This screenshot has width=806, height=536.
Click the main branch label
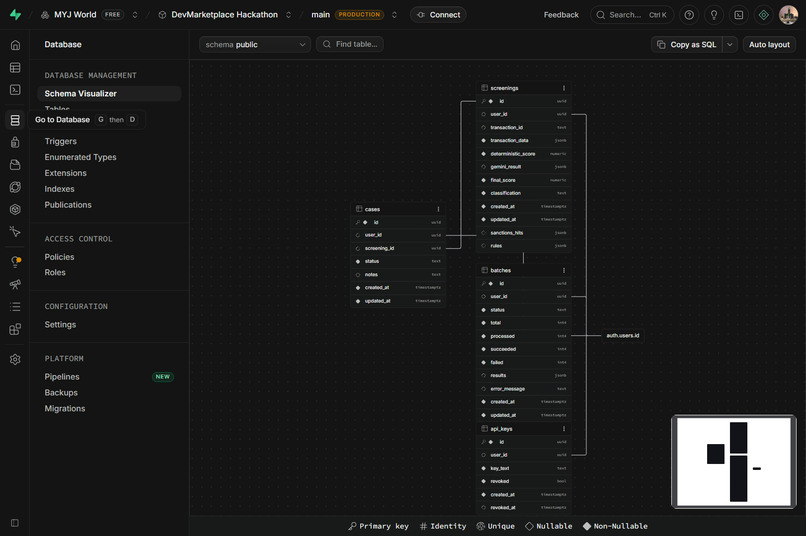coord(320,15)
